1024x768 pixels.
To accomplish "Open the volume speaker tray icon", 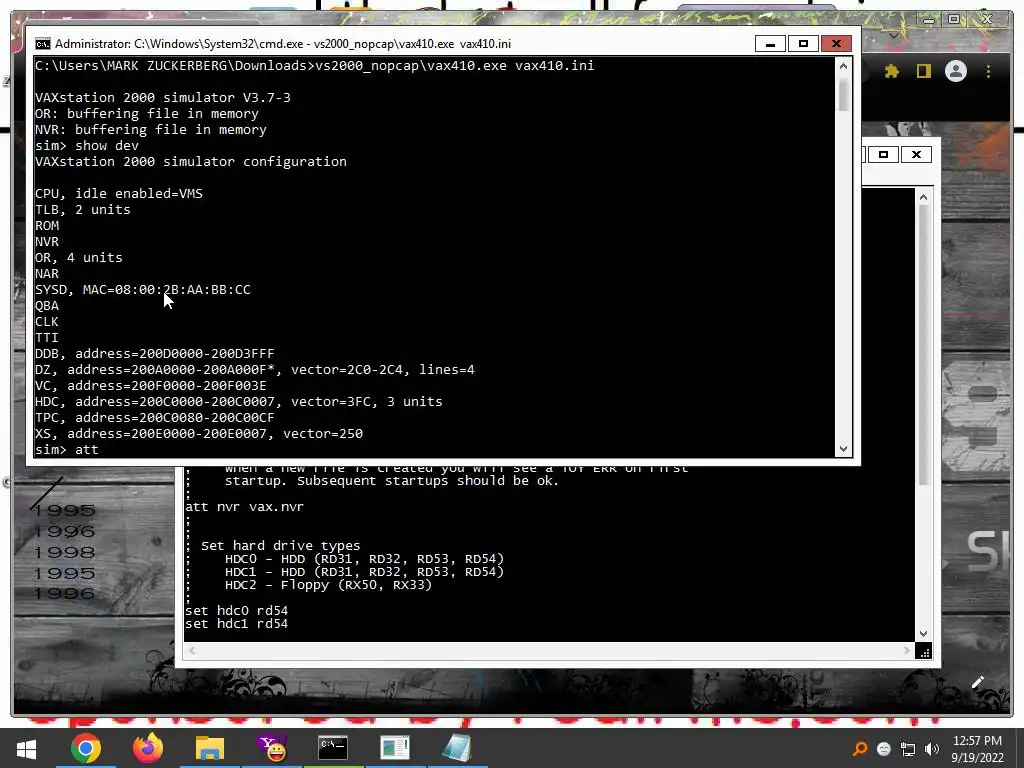I will pos(932,749).
